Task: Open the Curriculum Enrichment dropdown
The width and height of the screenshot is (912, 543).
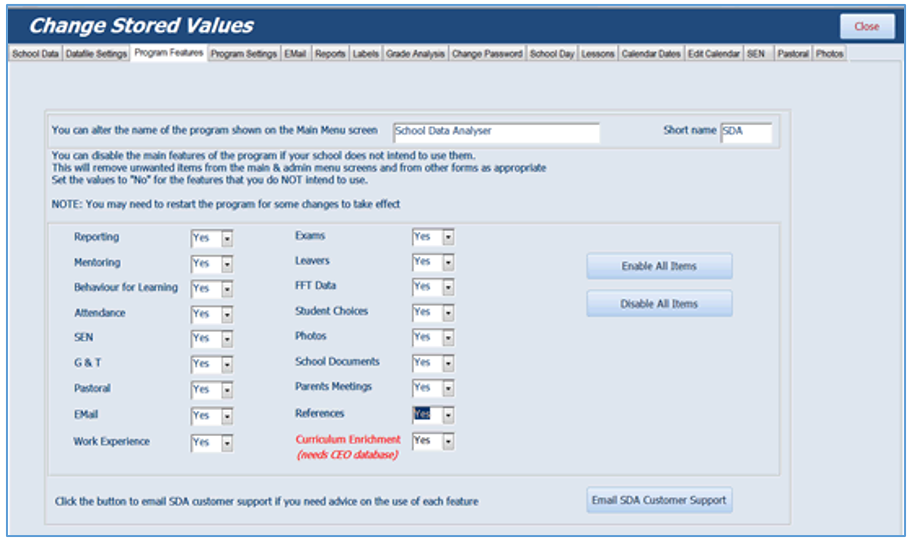Action: pos(448,442)
